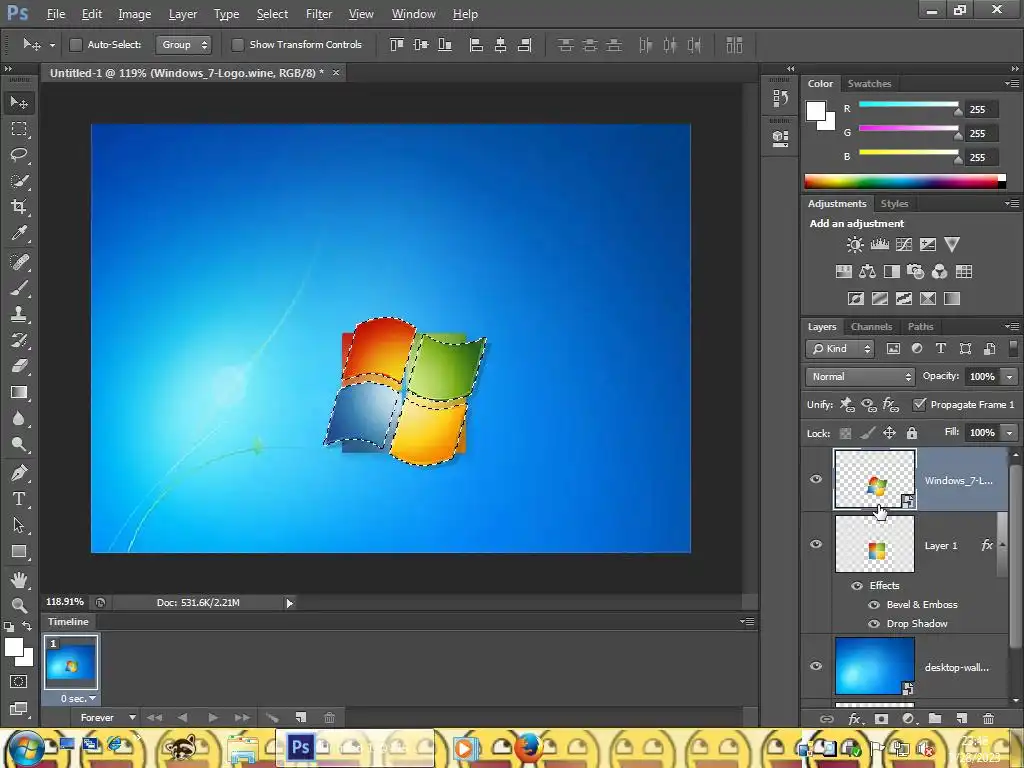1024x768 pixels.
Task: Open the Filter menu
Action: pyautogui.click(x=319, y=14)
